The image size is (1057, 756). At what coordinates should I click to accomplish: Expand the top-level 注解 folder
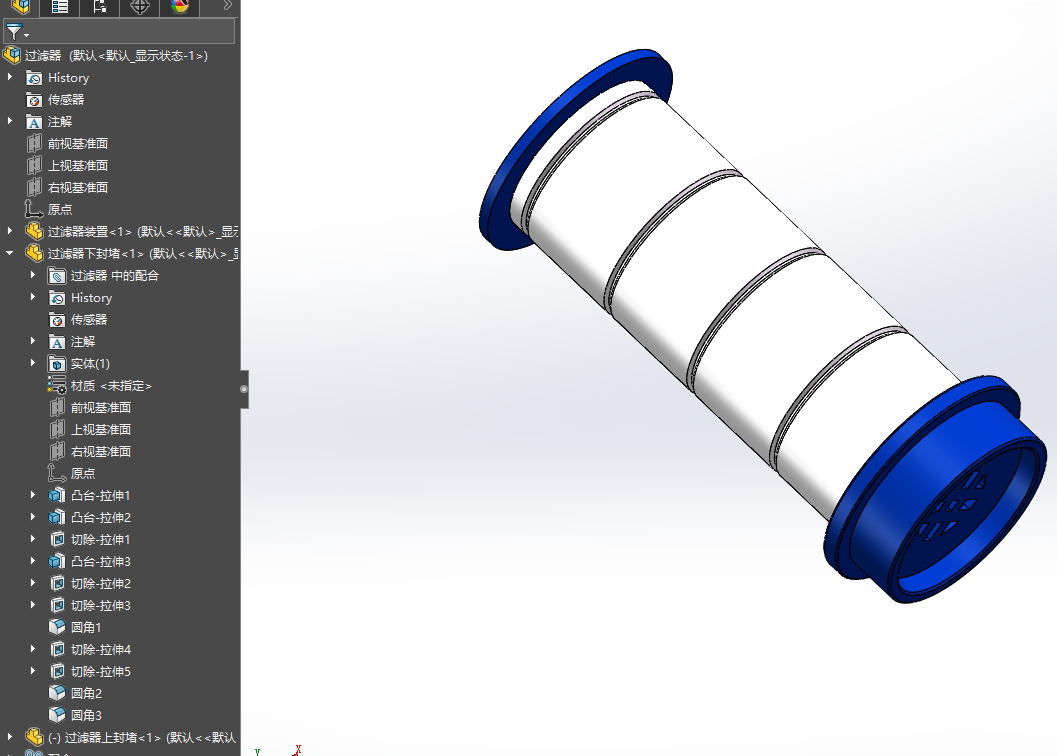[x=11, y=122]
